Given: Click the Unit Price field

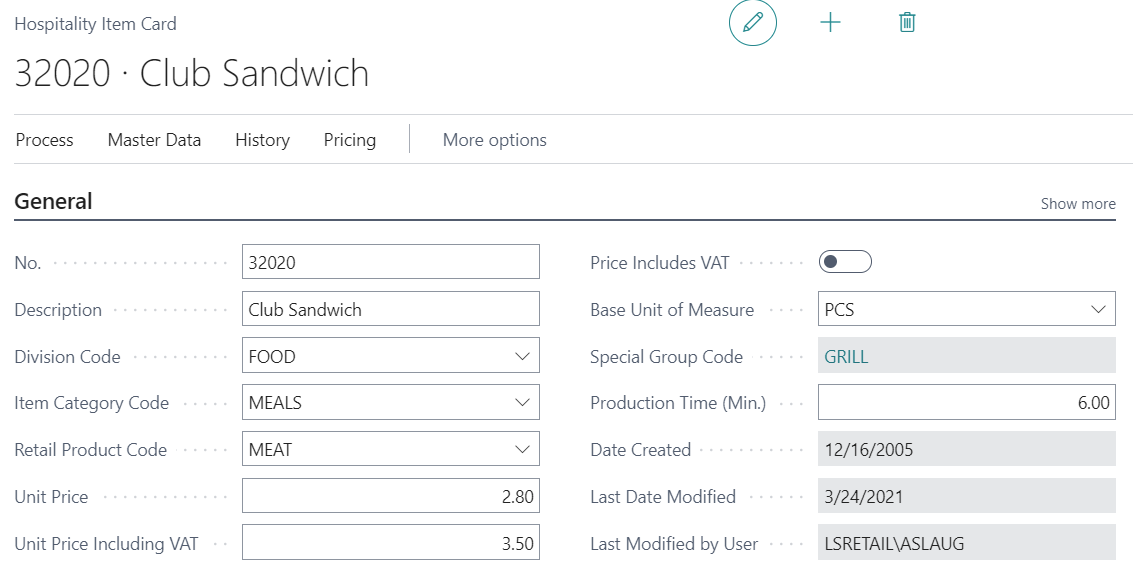Looking at the screenshot, I should 390,497.
